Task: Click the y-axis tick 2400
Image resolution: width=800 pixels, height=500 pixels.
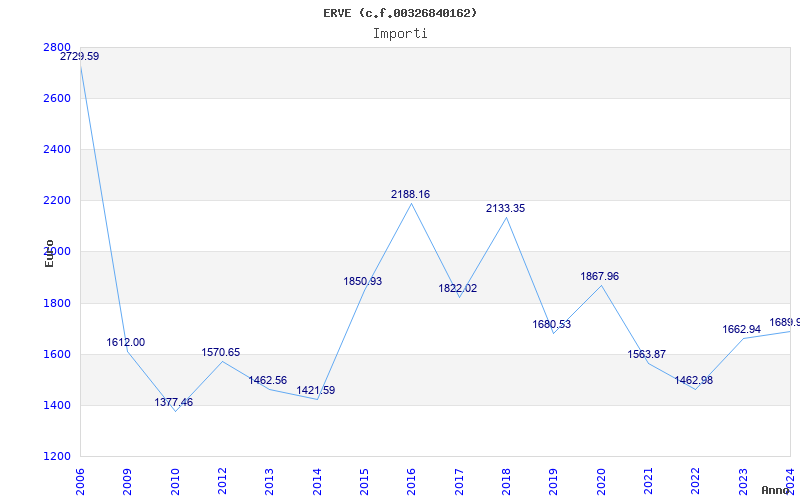Action: point(57,149)
